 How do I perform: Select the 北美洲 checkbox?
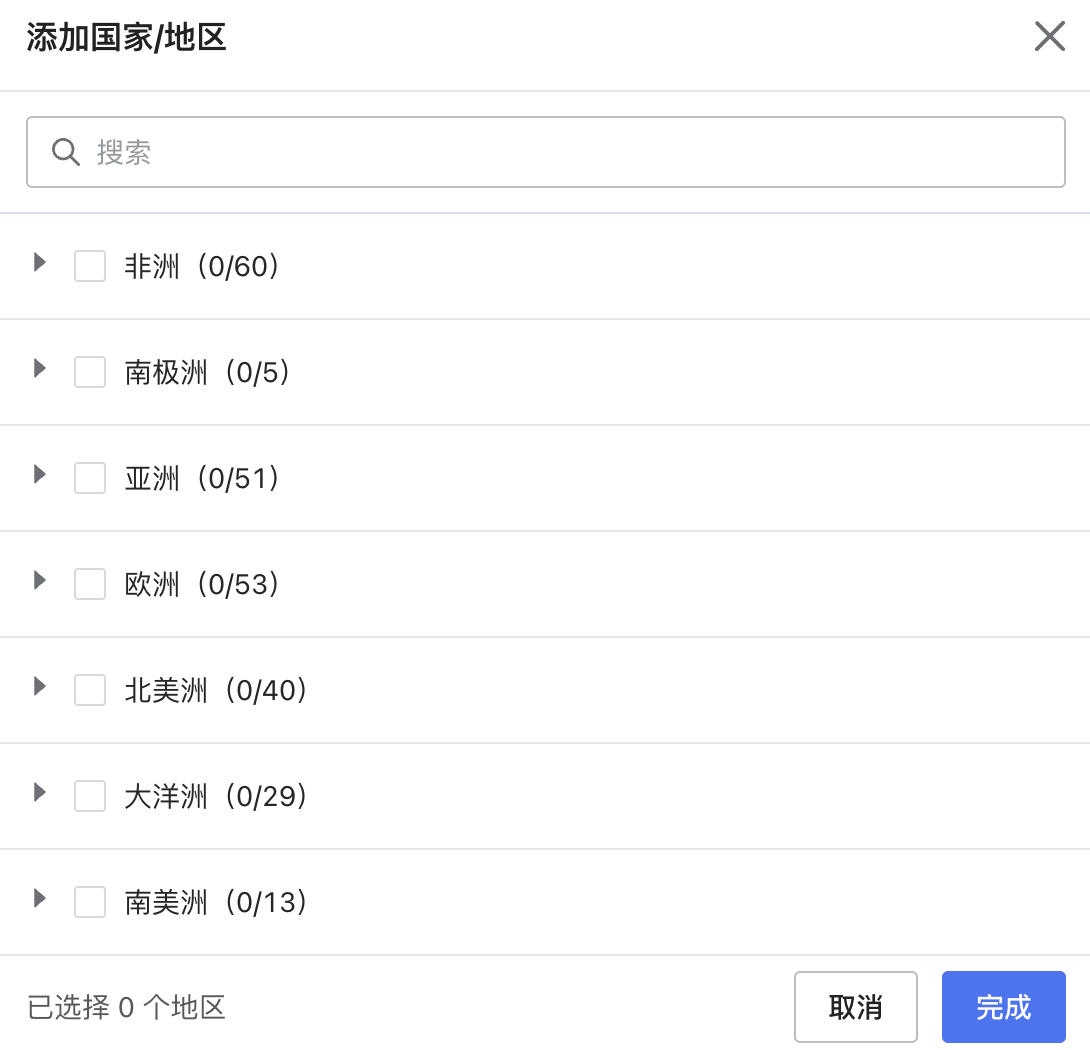pyautogui.click(x=89, y=690)
